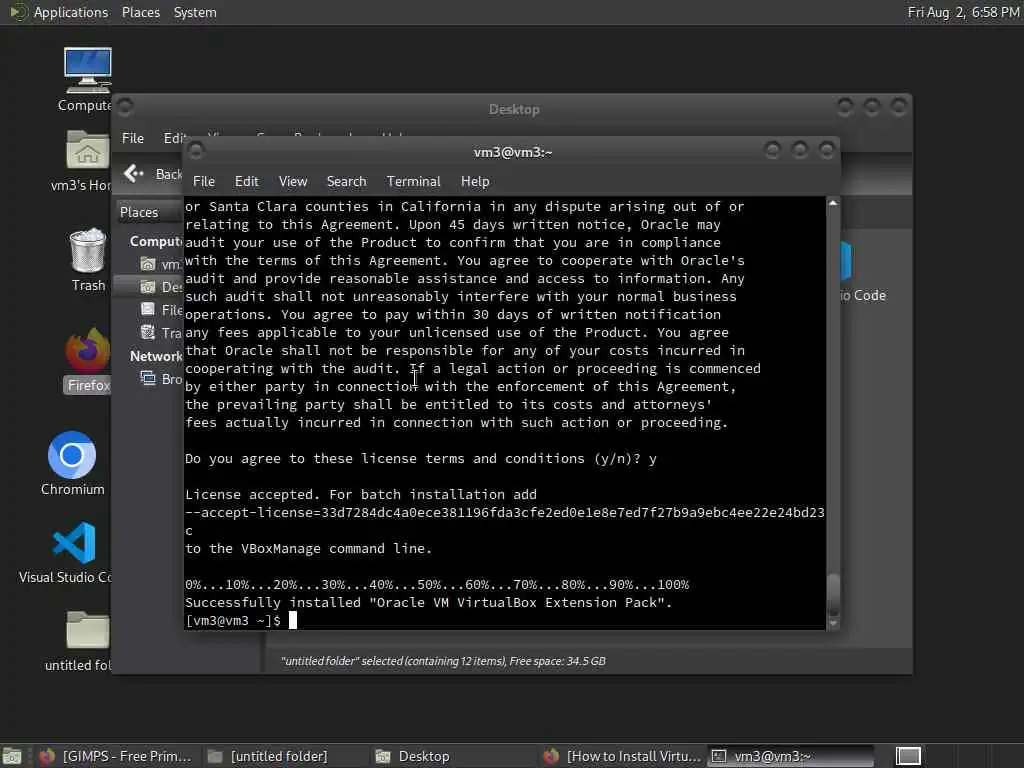This screenshot has width=1024, height=768.
Task: Click the vm3@vm3:~ terminal title bar
Action: (x=513, y=152)
